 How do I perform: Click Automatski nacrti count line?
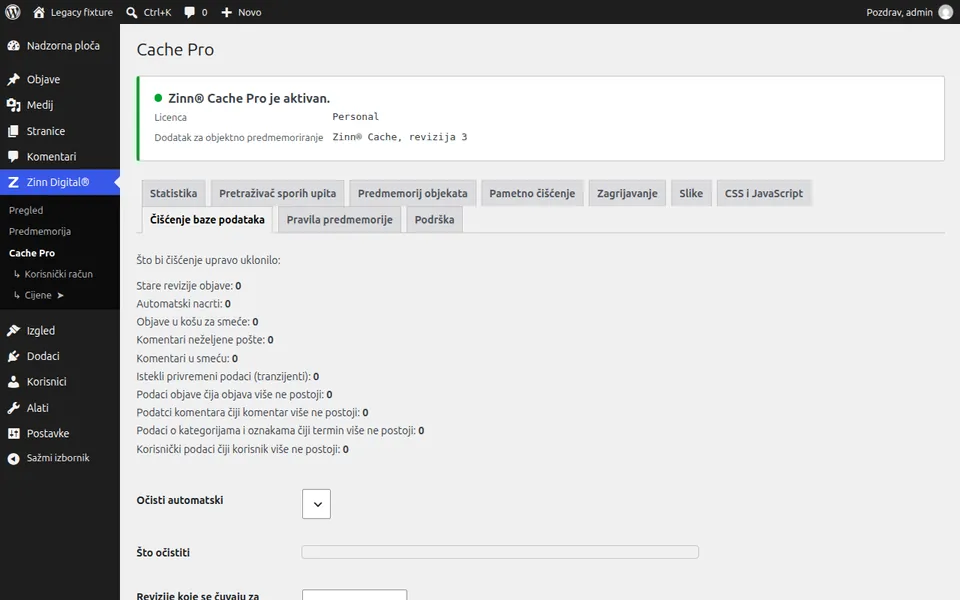184,304
